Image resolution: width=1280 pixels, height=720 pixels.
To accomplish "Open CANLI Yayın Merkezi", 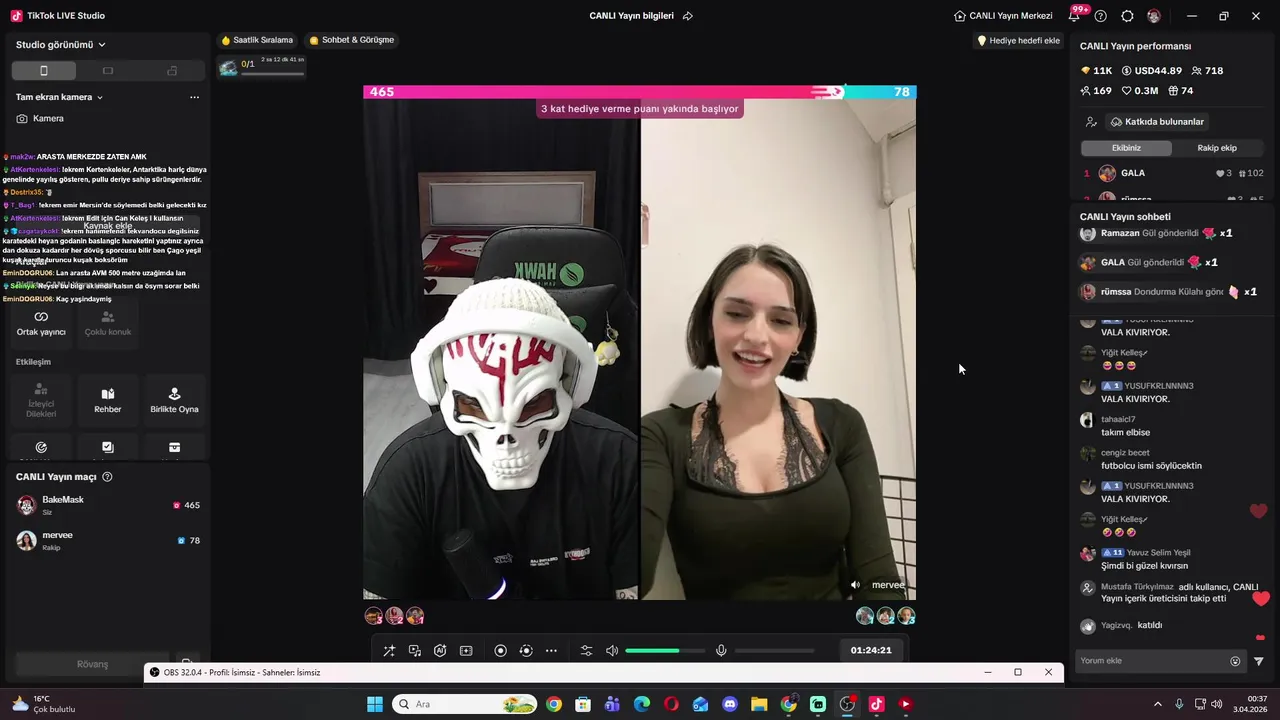I will click(1003, 16).
